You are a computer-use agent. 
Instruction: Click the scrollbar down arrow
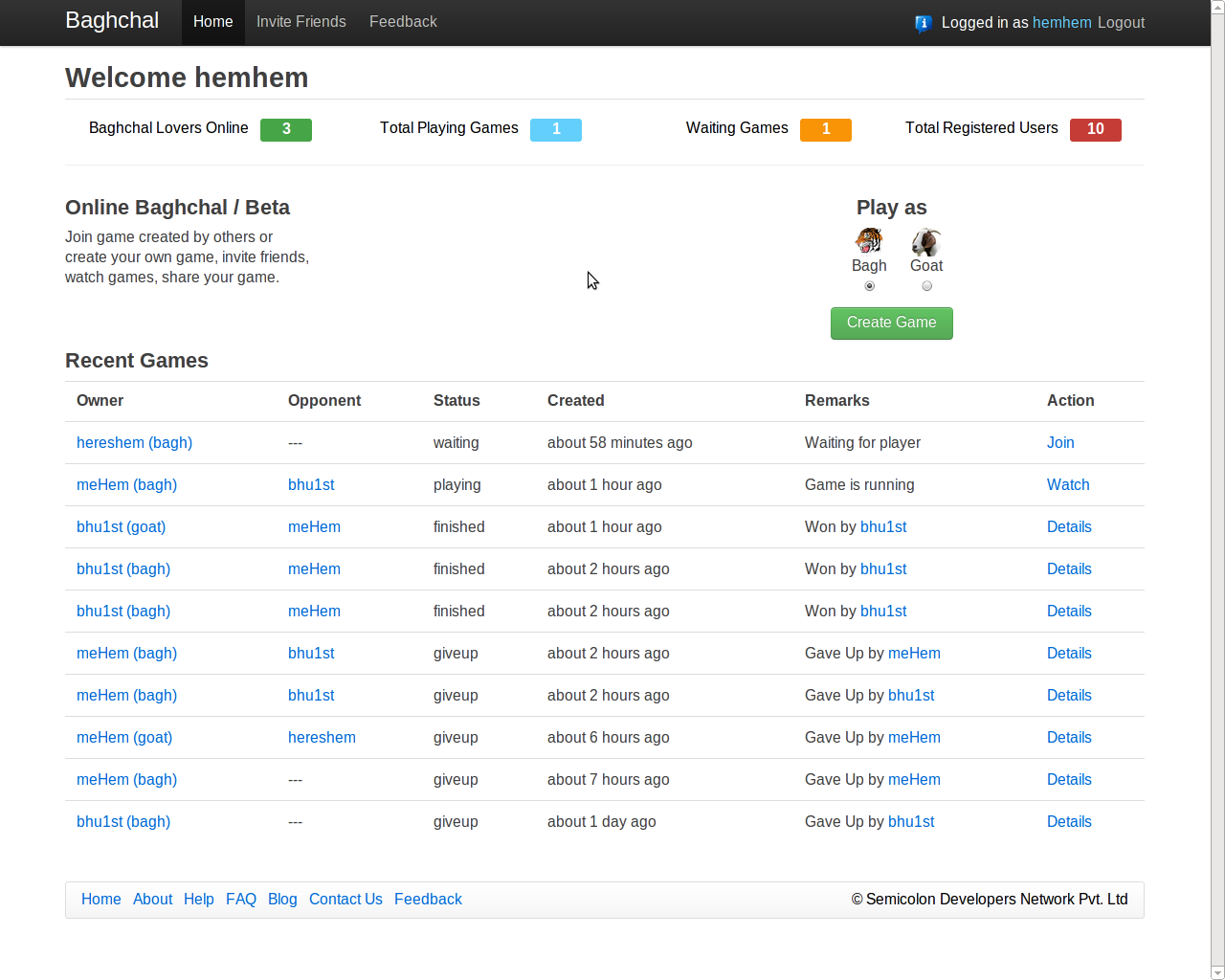tap(1217, 972)
